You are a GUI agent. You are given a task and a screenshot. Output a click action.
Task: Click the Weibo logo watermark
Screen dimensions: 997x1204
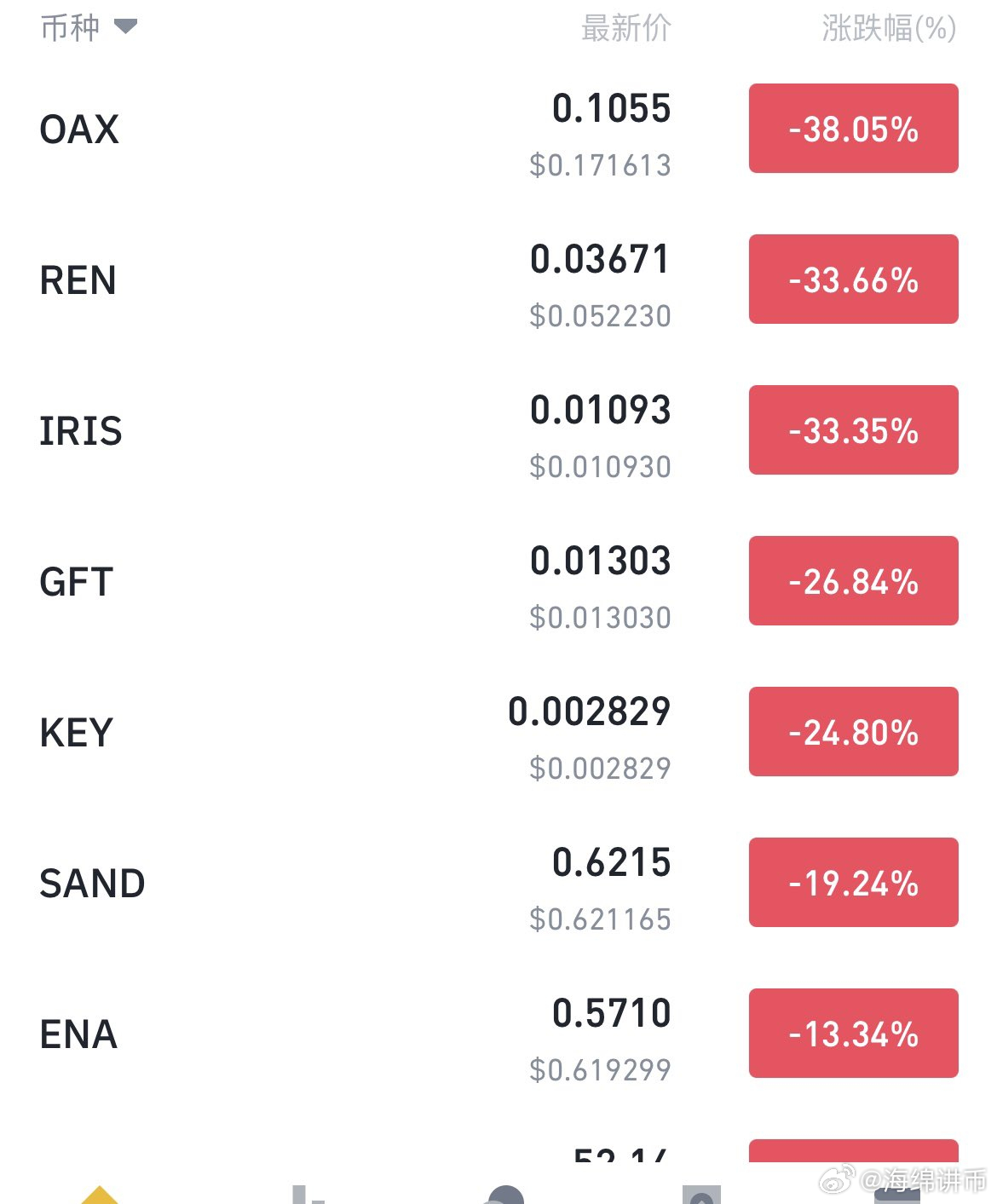[836, 1180]
